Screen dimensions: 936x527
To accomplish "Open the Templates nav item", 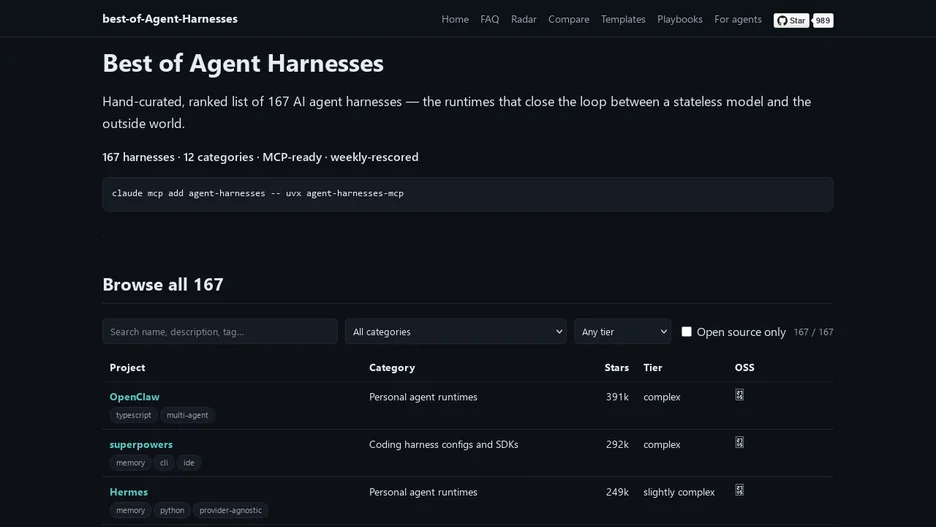I will click(623, 19).
